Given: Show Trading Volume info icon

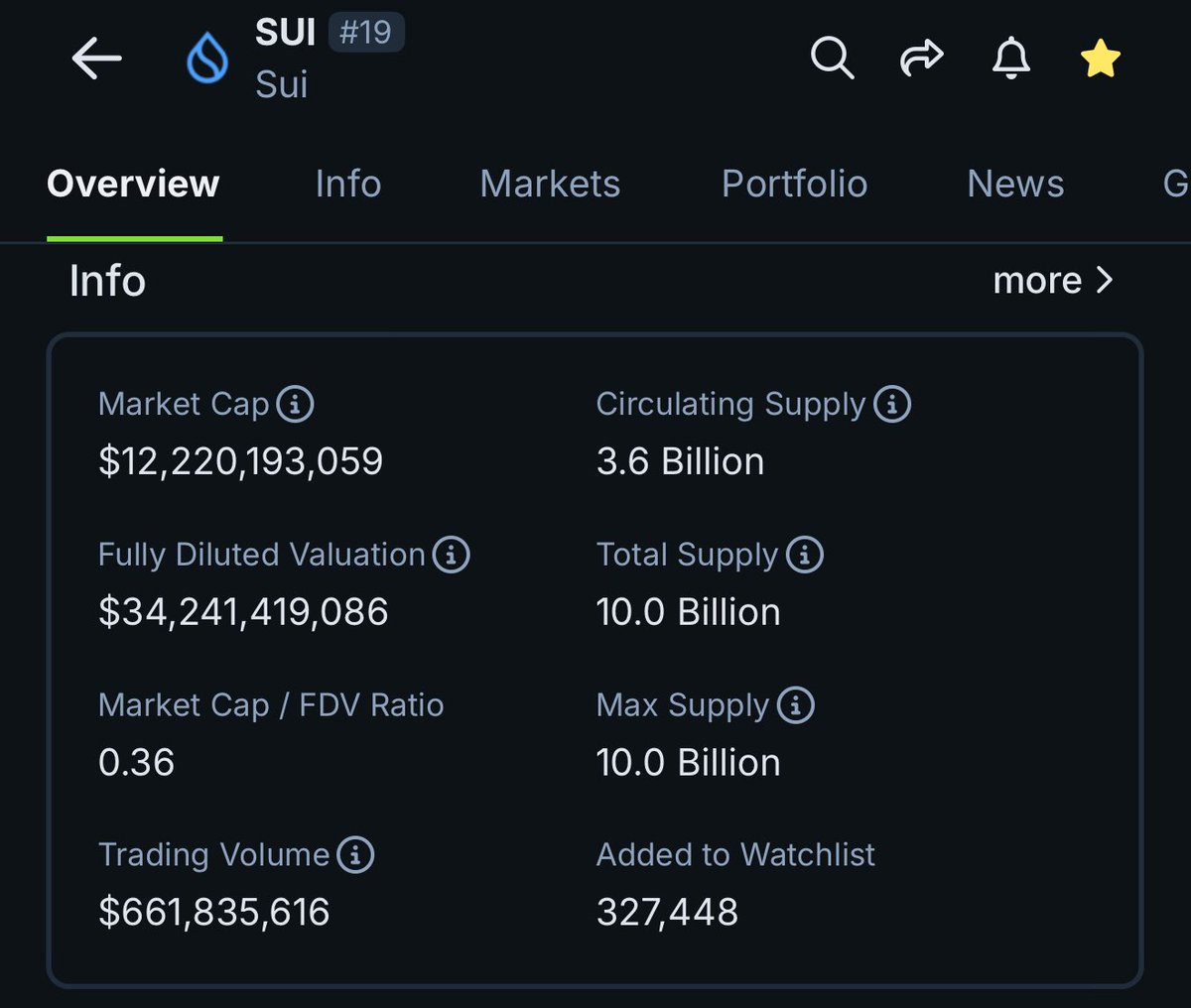Looking at the screenshot, I should [x=355, y=854].
